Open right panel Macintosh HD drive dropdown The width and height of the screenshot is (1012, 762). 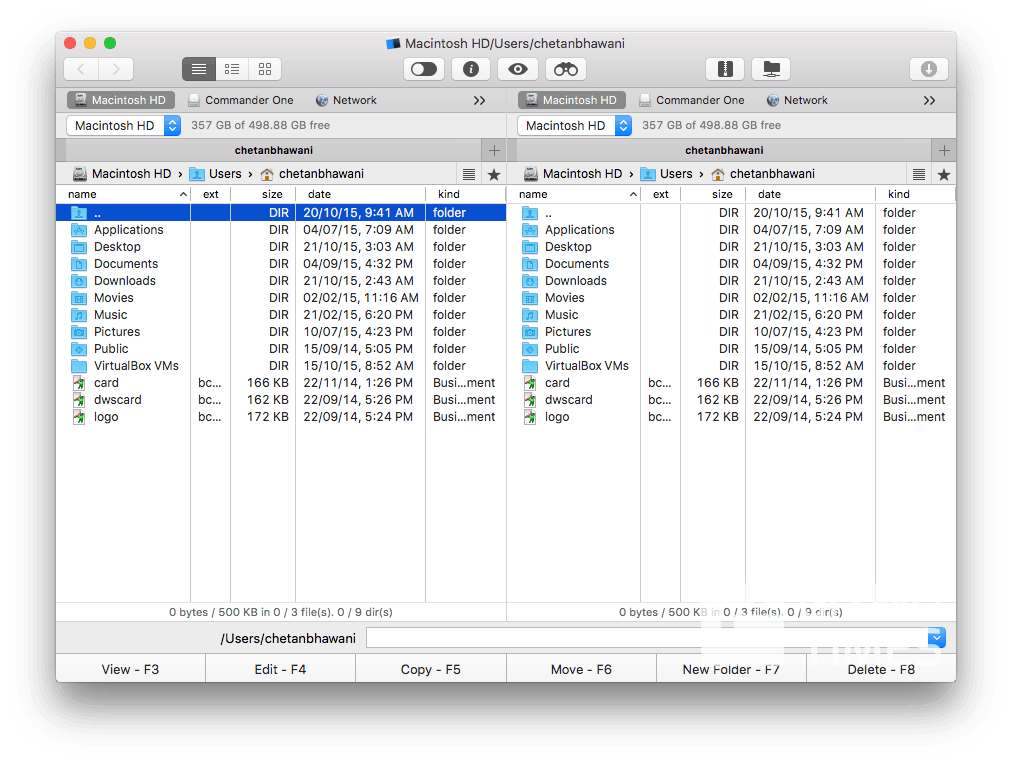tap(574, 125)
